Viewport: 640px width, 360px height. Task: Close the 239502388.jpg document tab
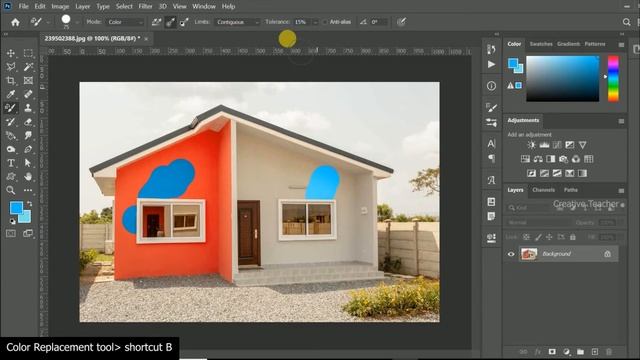pyautogui.click(x=146, y=39)
